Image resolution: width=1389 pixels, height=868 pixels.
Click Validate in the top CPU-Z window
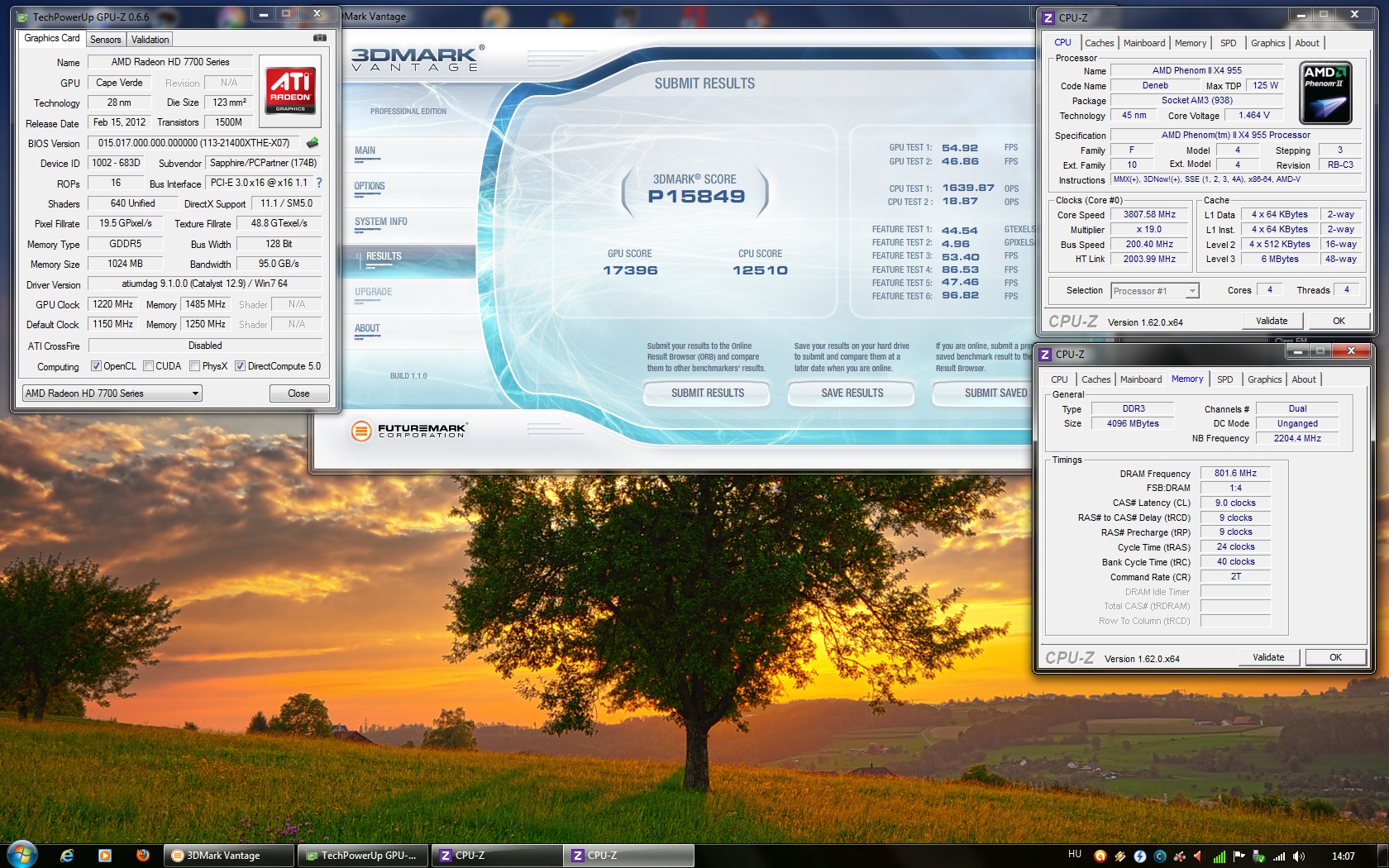pos(1272,321)
